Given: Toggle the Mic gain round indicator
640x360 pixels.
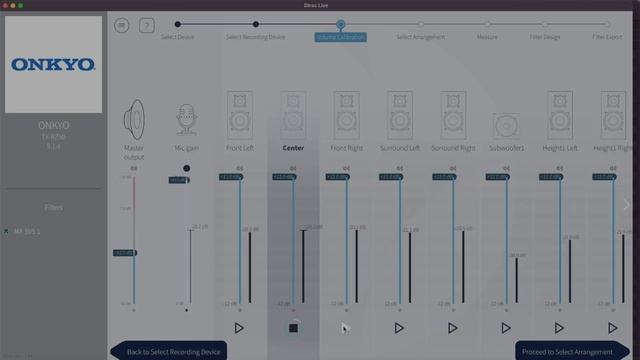Looking at the screenshot, I should (x=187, y=168).
